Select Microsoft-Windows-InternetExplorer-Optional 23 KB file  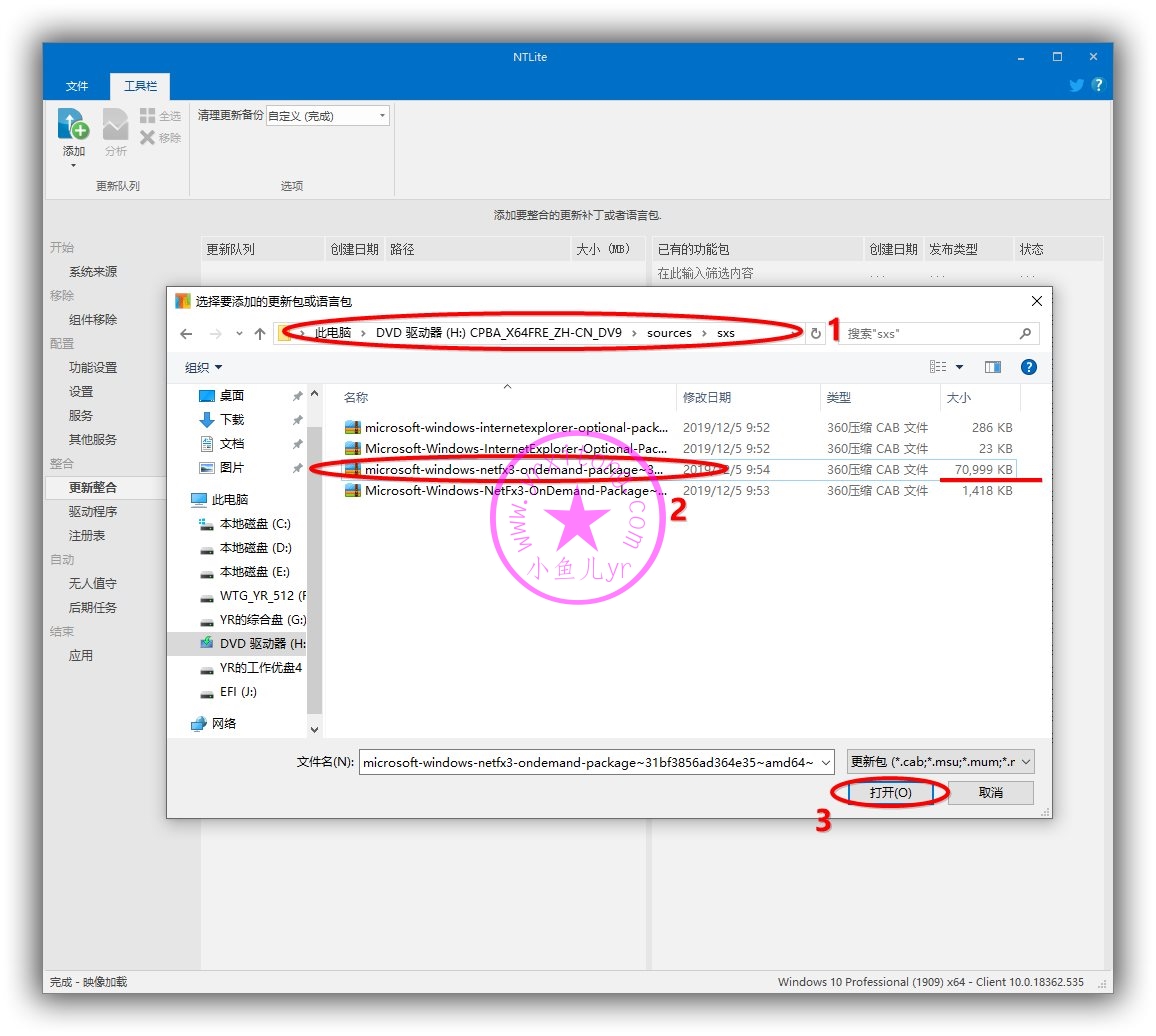point(678,448)
